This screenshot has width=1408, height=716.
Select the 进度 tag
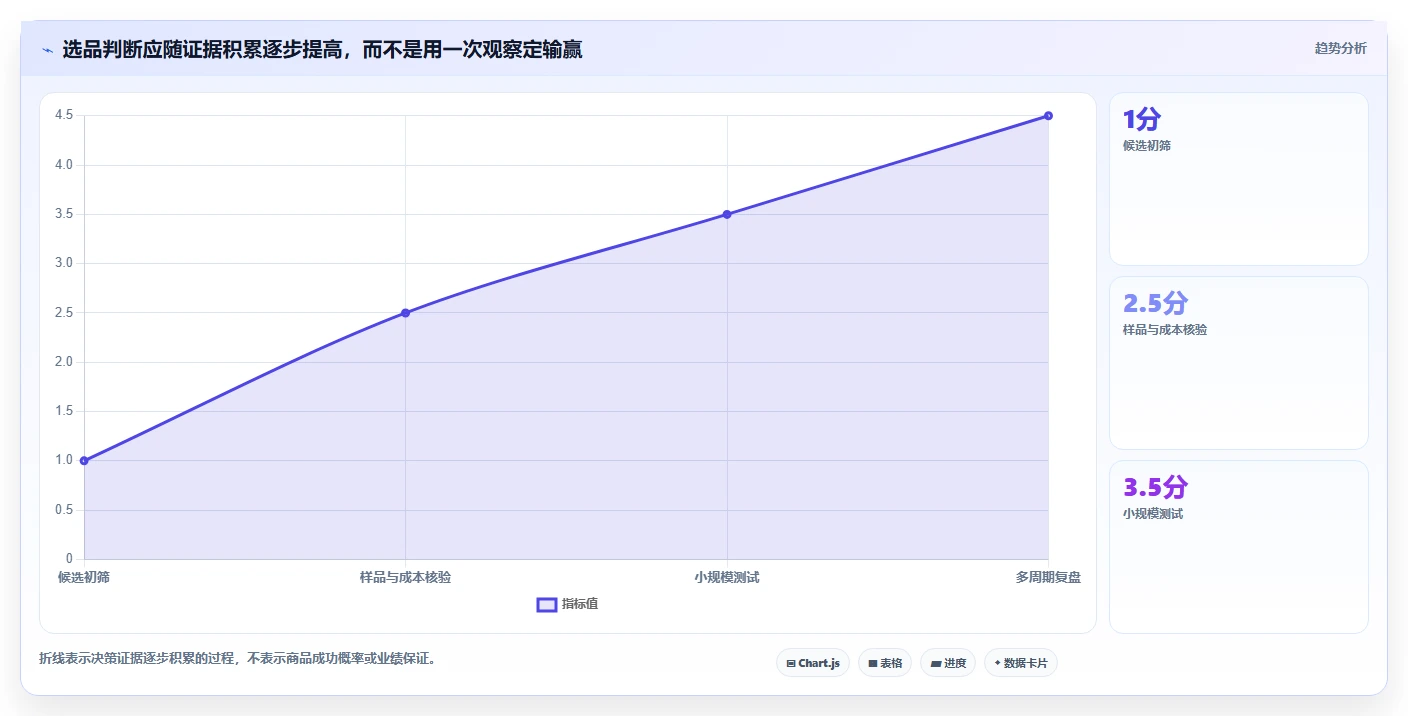tap(948, 663)
